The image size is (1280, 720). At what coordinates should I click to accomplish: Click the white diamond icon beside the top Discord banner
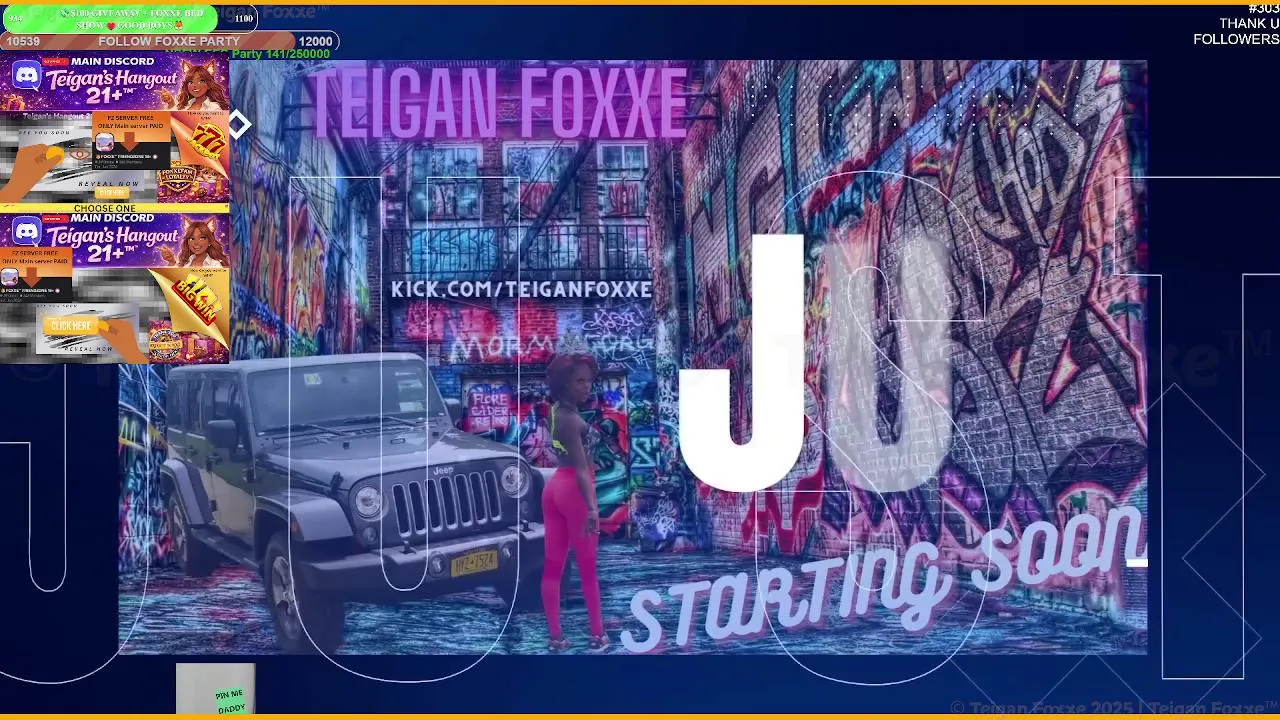[x=239, y=125]
